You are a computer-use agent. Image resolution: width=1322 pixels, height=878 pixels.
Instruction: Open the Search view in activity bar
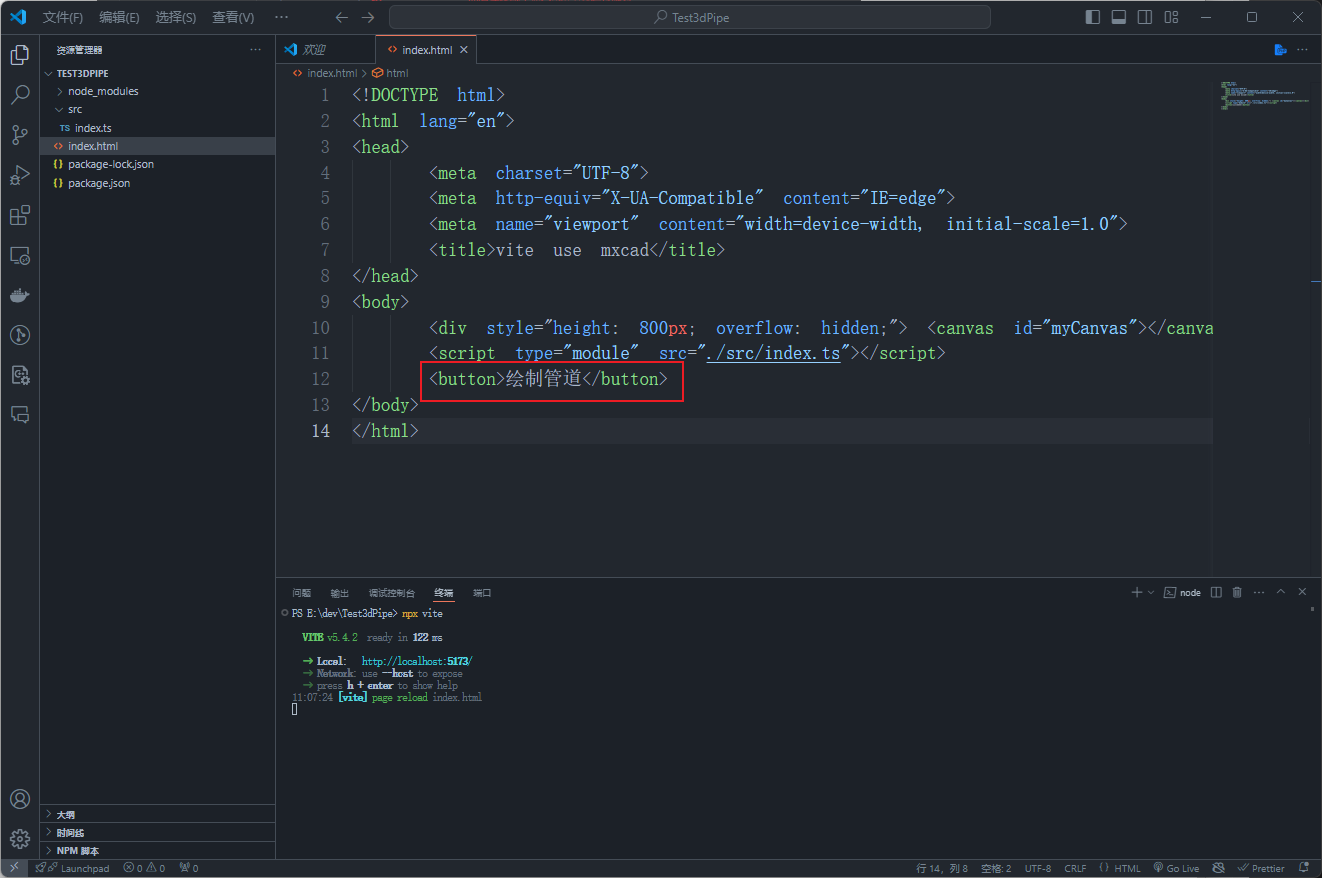19,95
